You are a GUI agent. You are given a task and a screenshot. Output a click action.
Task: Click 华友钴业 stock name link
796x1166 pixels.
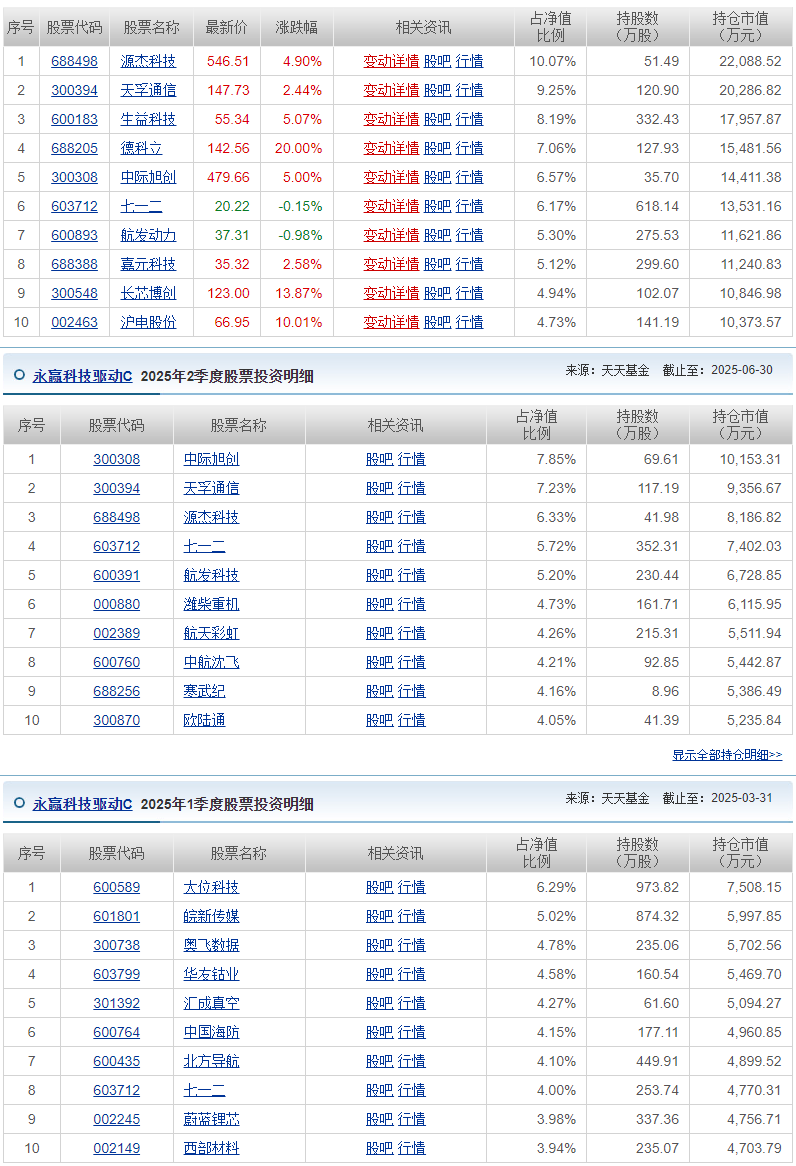(x=211, y=974)
